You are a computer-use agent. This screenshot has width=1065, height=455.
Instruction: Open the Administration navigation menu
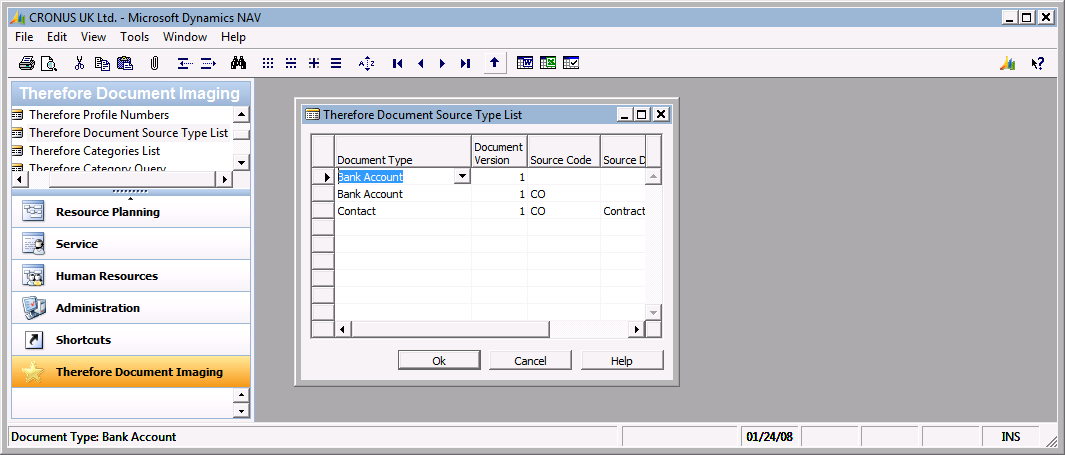click(131, 308)
